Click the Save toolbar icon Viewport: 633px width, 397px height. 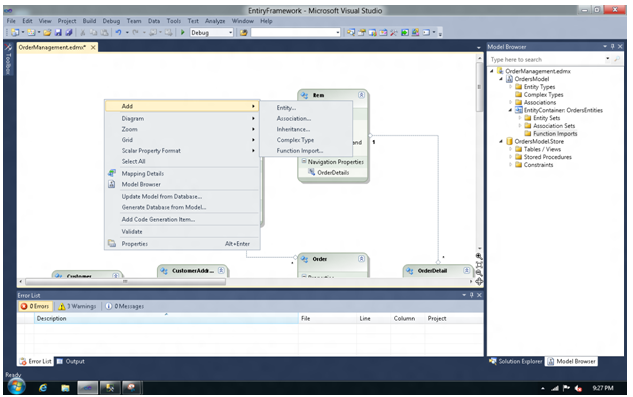58,32
